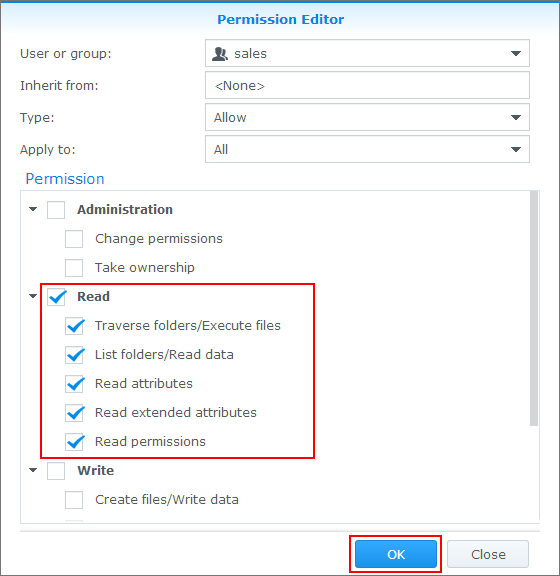Open the Type dropdown set to Allow
The width and height of the screenshot is (560, 576).
point(367,117)
